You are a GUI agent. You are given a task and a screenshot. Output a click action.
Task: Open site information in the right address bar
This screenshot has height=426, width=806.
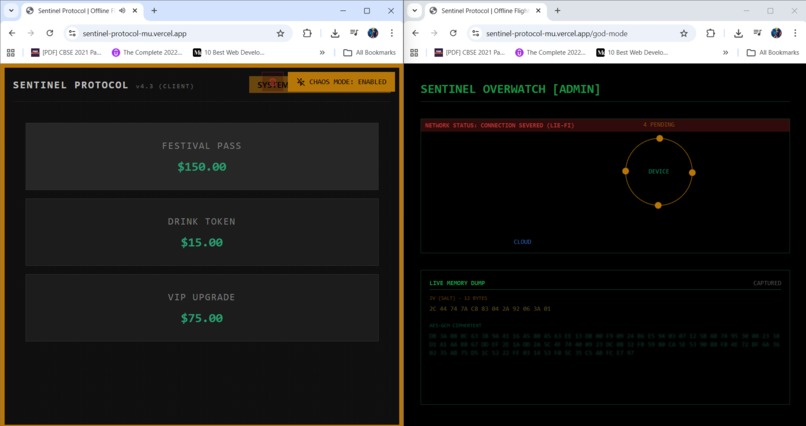[x=476, y=33]
